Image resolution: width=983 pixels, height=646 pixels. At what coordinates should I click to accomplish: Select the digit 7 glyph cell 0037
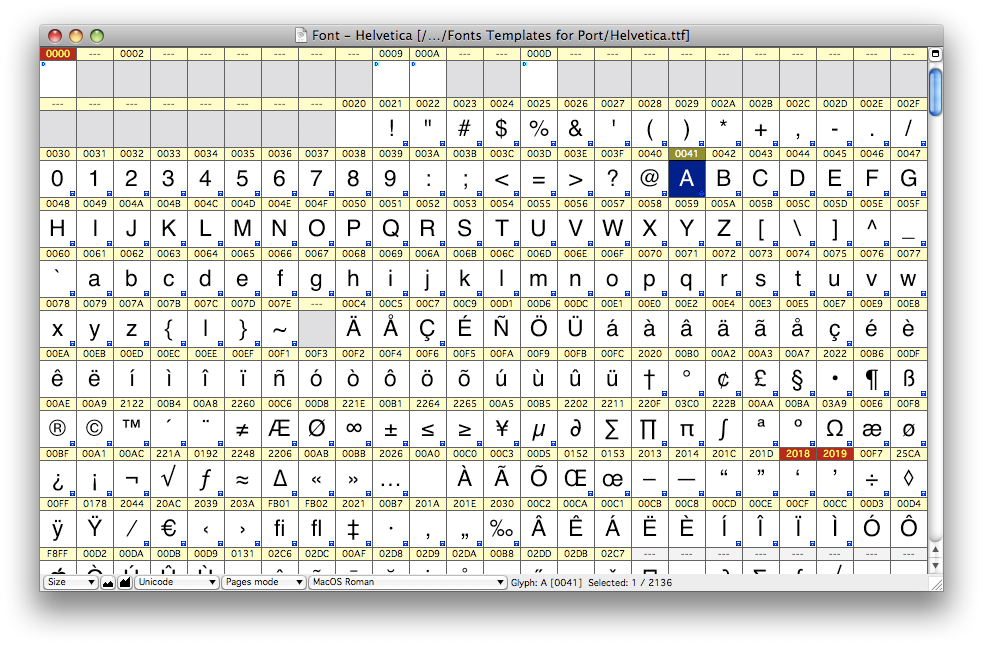pyautogui.click(x=317, y=179)
